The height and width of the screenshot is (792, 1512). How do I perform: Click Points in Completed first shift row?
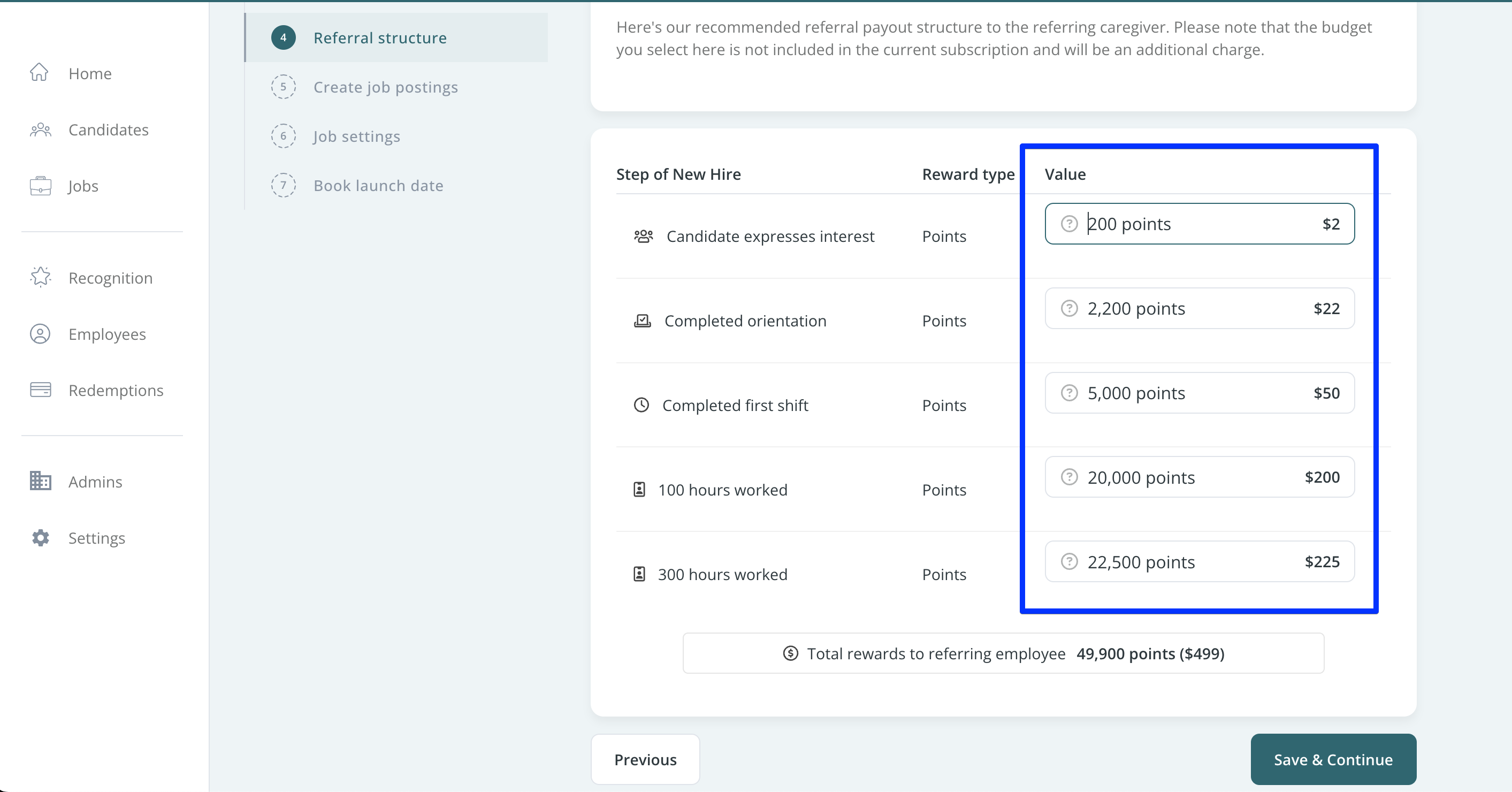(x=944, y=405)
